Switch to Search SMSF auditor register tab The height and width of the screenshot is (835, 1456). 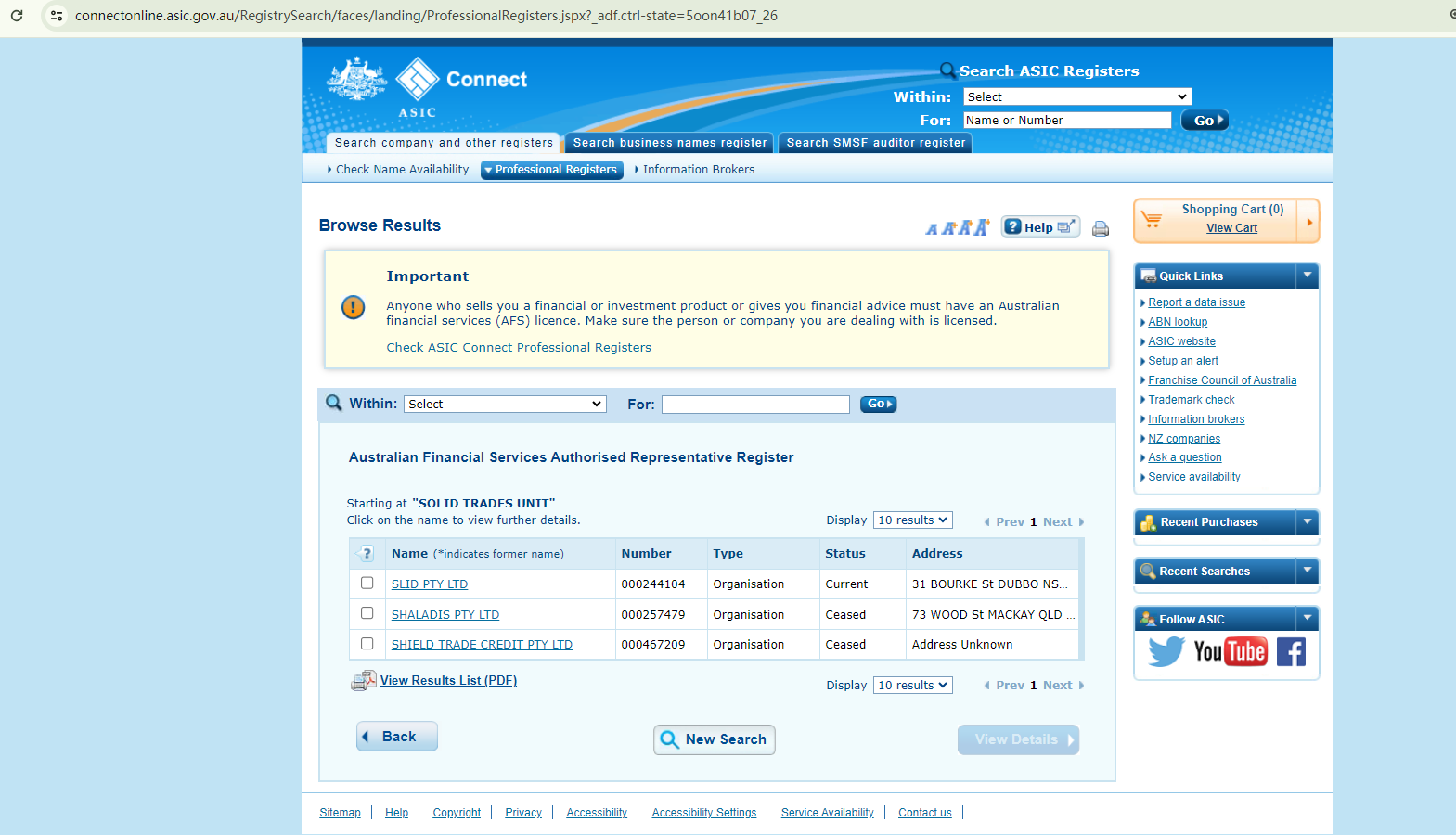(876, 143)
